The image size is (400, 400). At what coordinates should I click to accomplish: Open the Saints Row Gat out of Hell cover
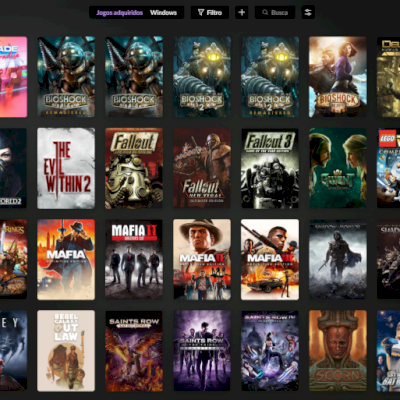(x=134, y=351)
